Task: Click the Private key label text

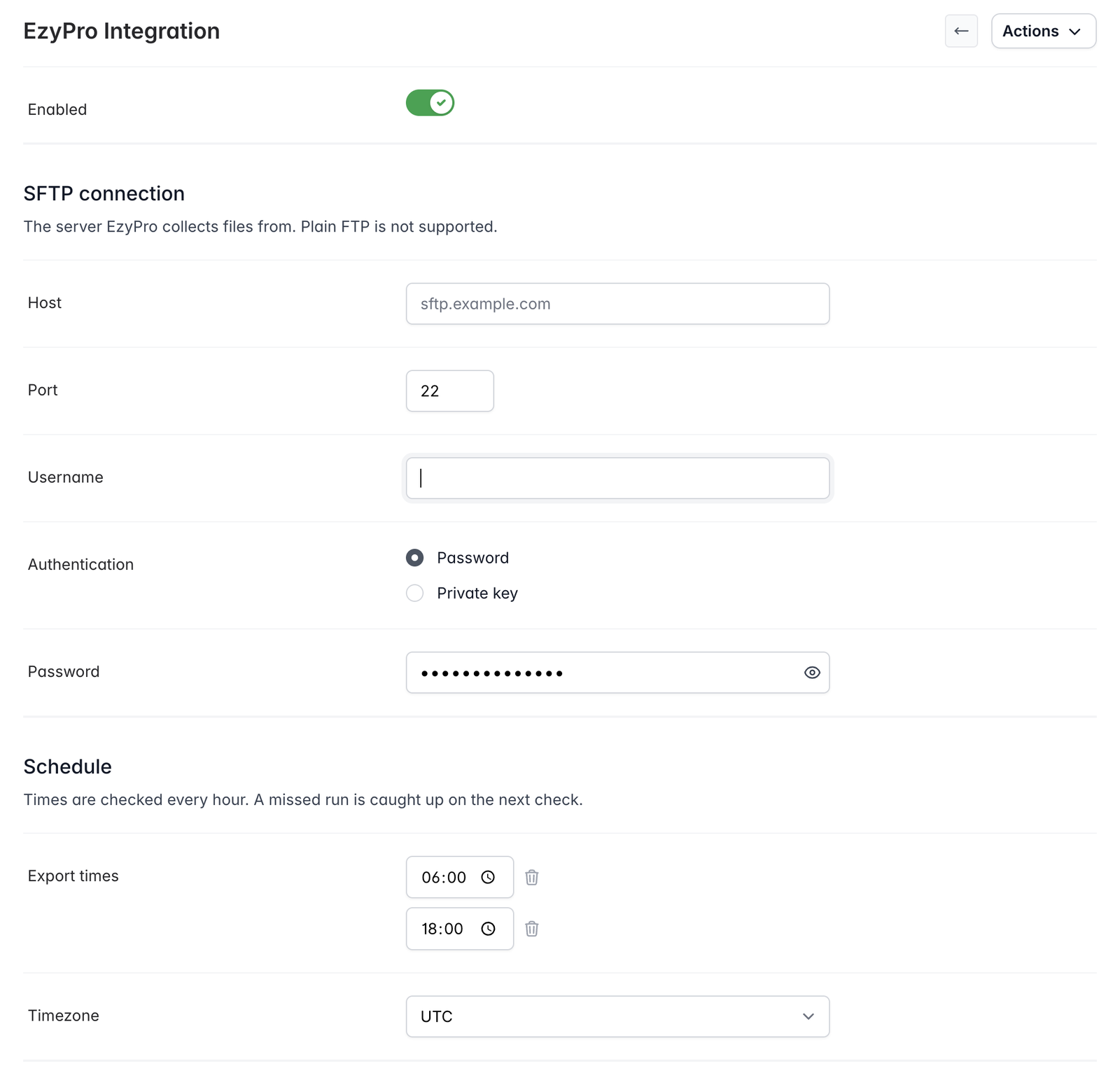Action: point(477,593)
